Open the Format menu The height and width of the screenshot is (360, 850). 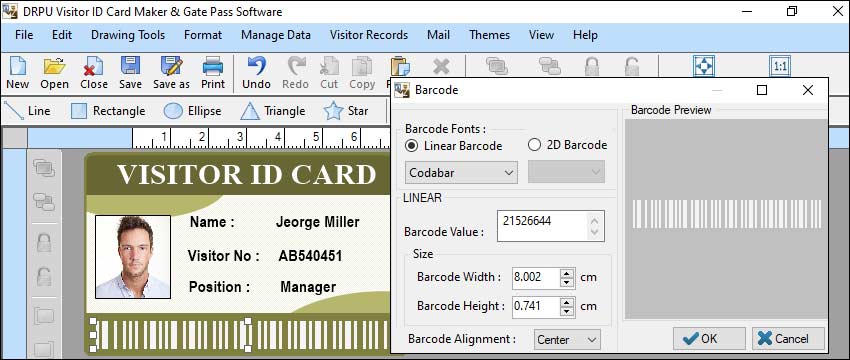pyautogui.click(x=203, y=35)
